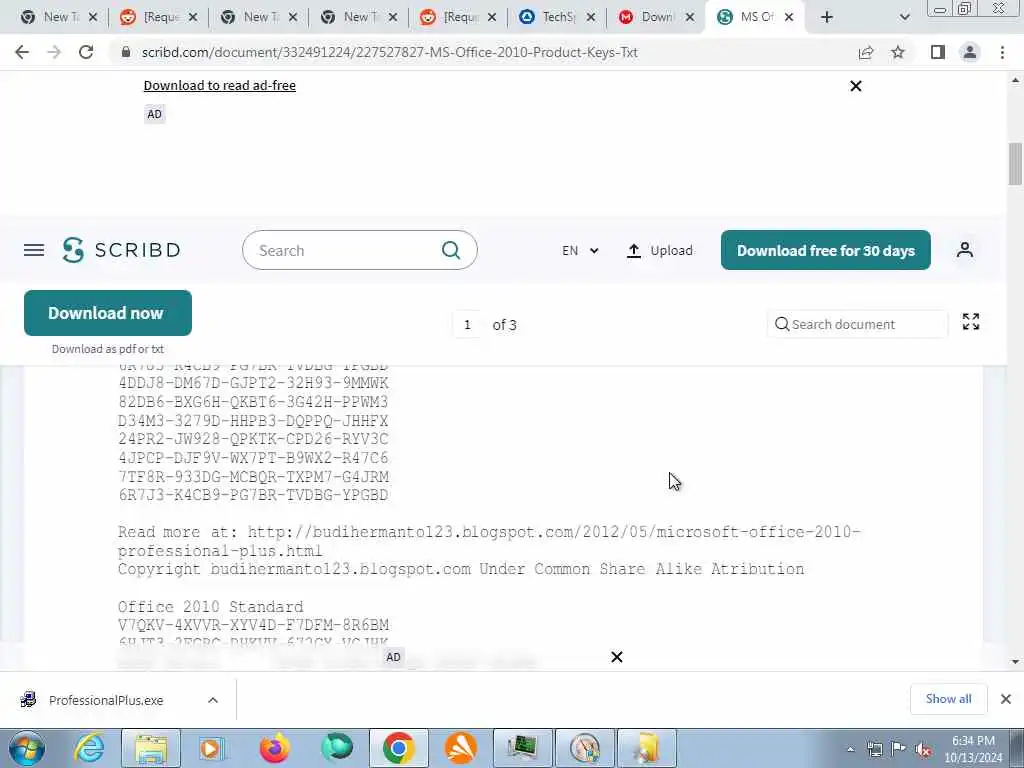Click Download to read ad-free link
The image size is (1024, 768).
click(x=219, y=86)
